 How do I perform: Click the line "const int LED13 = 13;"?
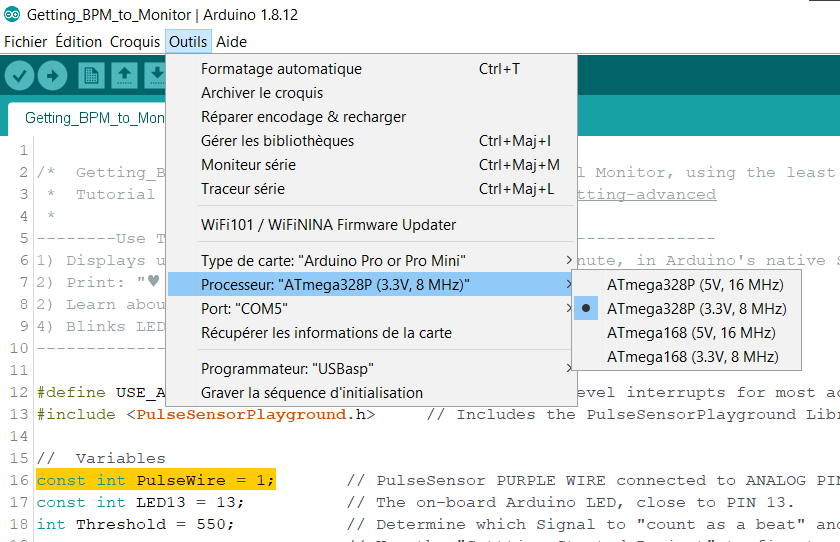click(140, 502)
